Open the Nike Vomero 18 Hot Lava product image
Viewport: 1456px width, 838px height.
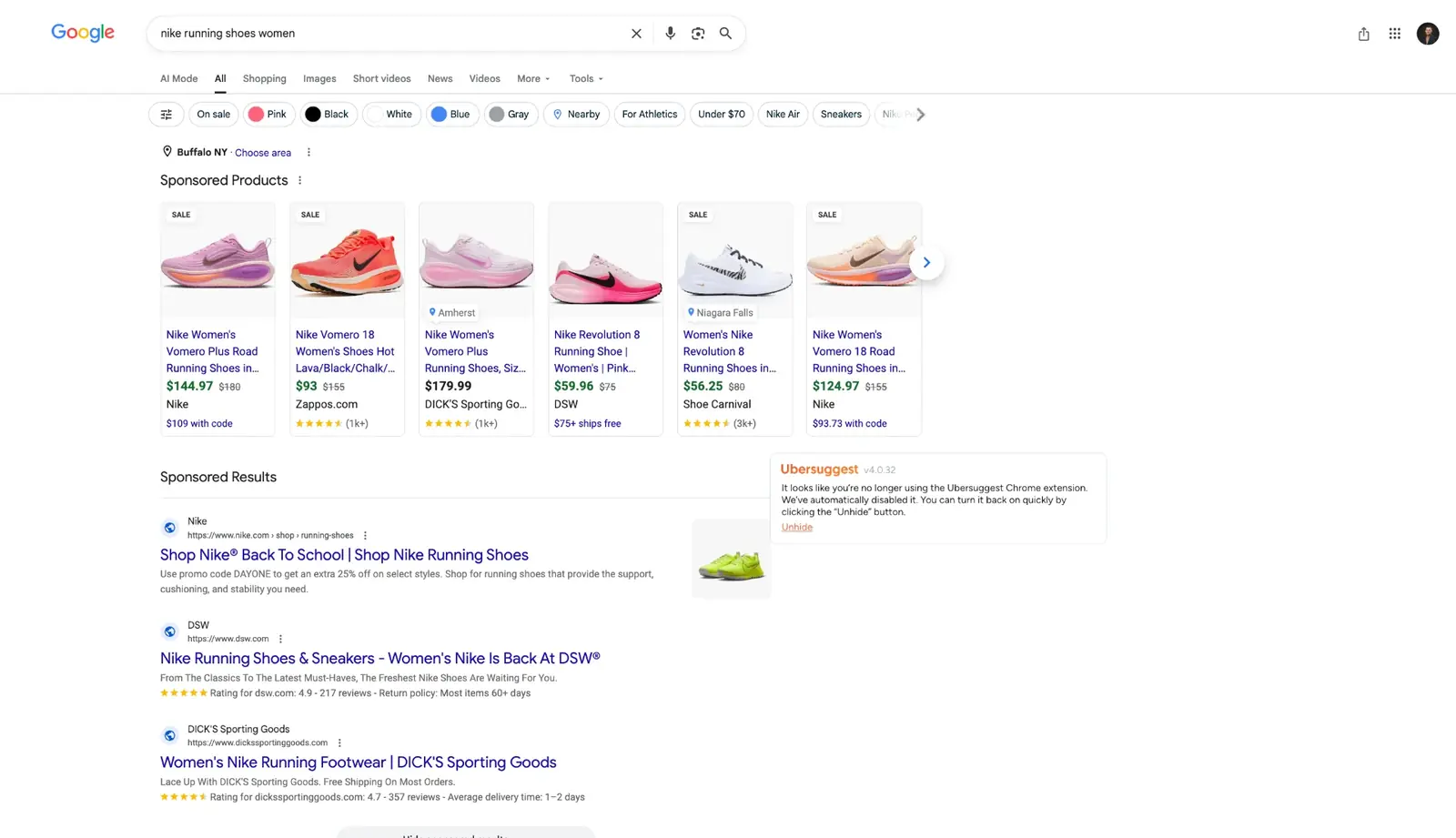click(x=347, y=261)
